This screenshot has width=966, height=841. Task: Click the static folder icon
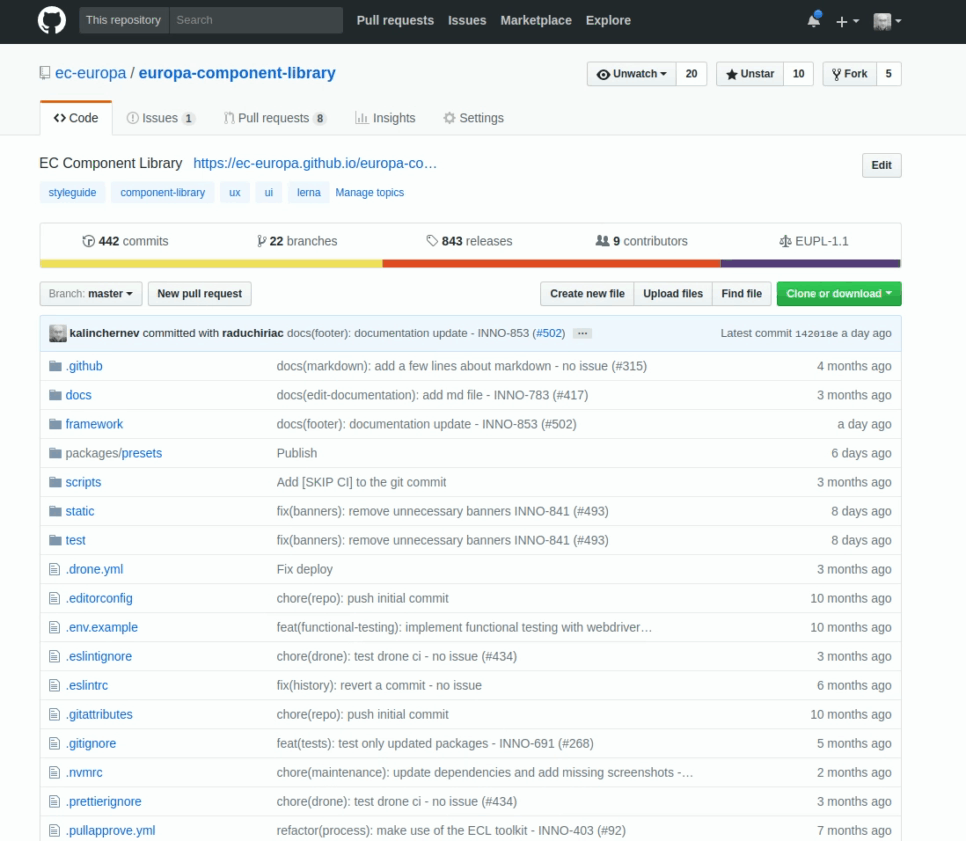55,511
